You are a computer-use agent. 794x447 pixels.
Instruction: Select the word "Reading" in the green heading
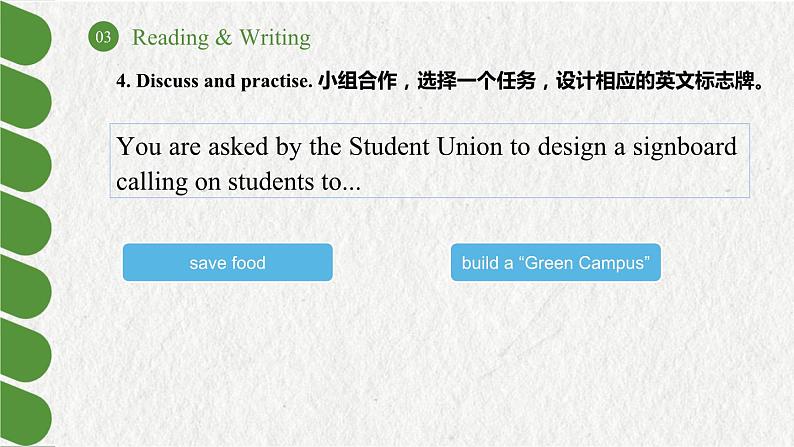(x=170, y=38)
